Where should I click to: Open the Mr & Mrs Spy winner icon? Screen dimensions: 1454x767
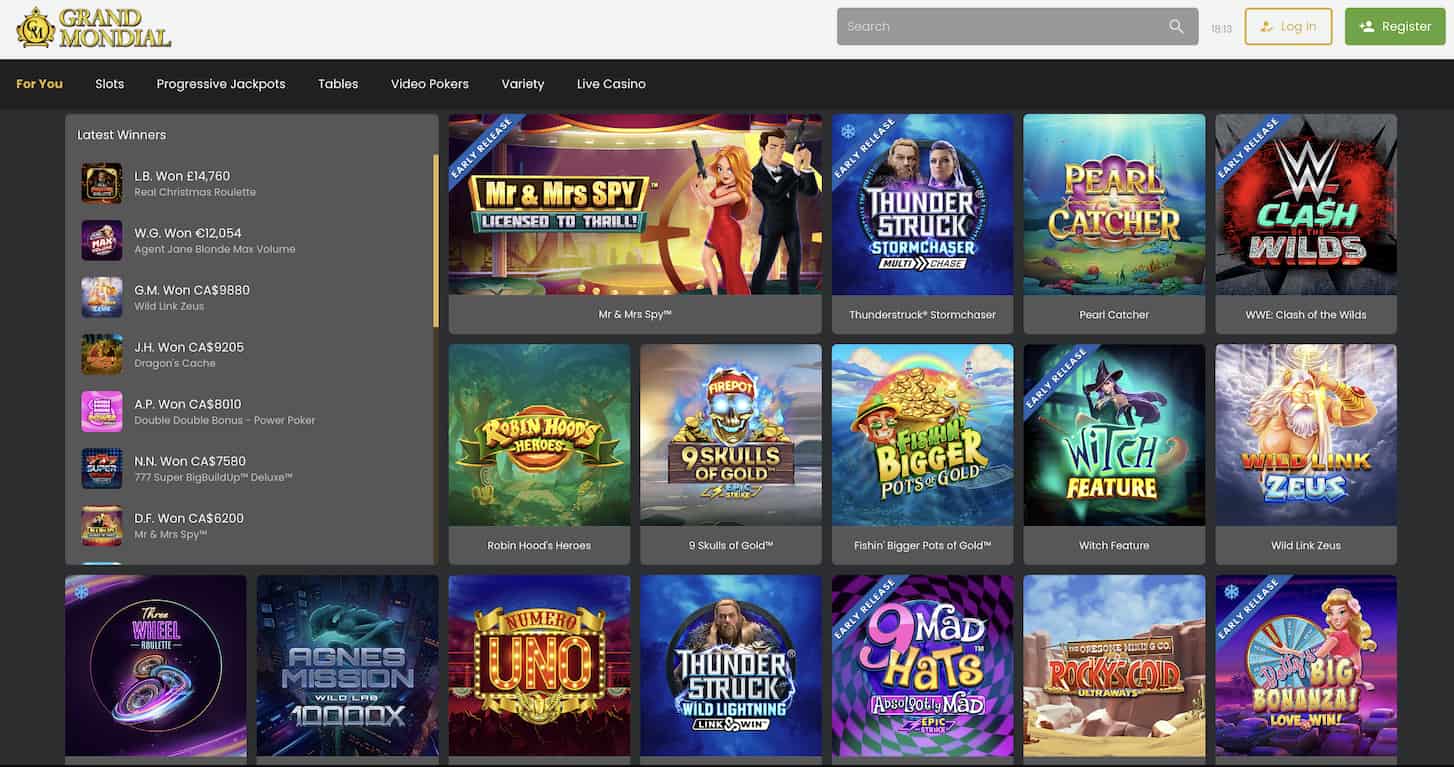[x=102, y=525]
